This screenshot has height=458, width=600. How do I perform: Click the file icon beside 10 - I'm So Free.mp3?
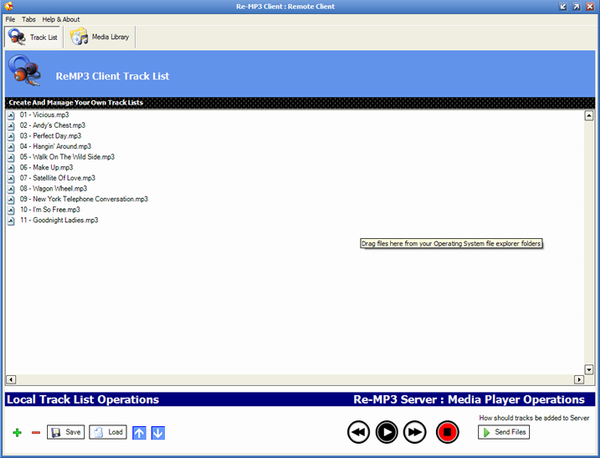11,210
